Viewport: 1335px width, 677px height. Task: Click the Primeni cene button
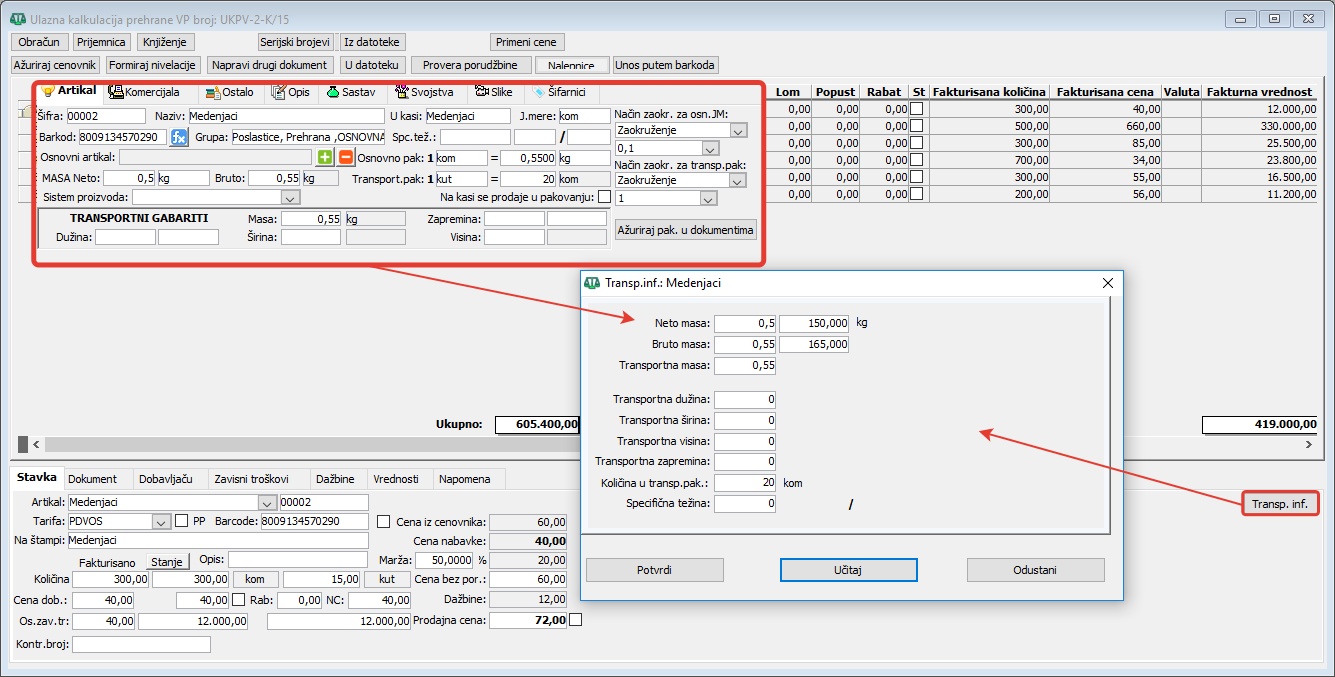(528, 42)
